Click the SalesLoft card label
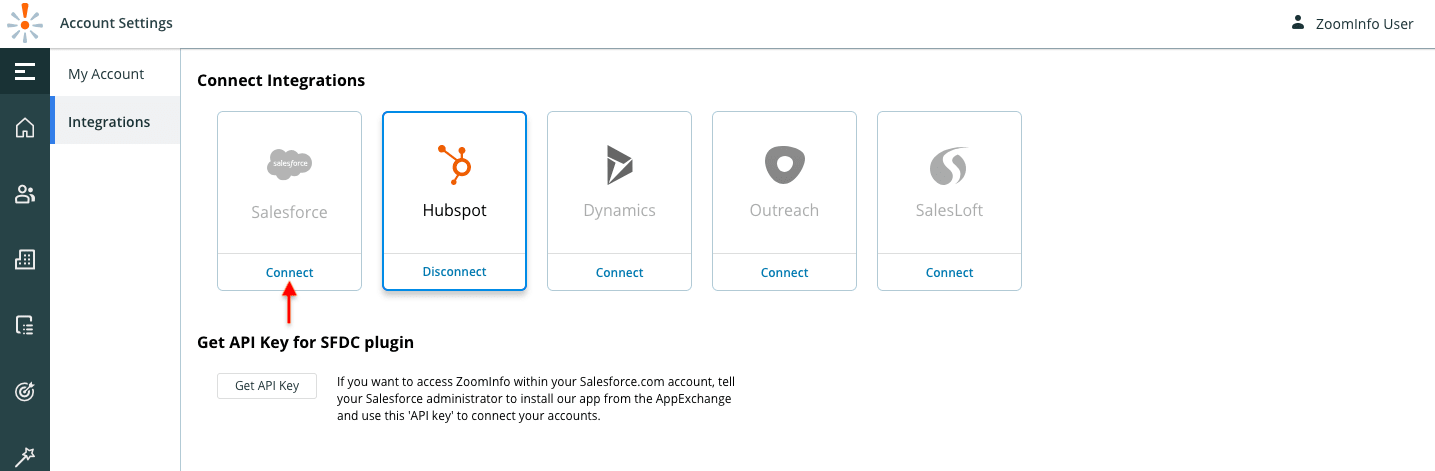This screenshot has height=471, width=1435. 950,210
